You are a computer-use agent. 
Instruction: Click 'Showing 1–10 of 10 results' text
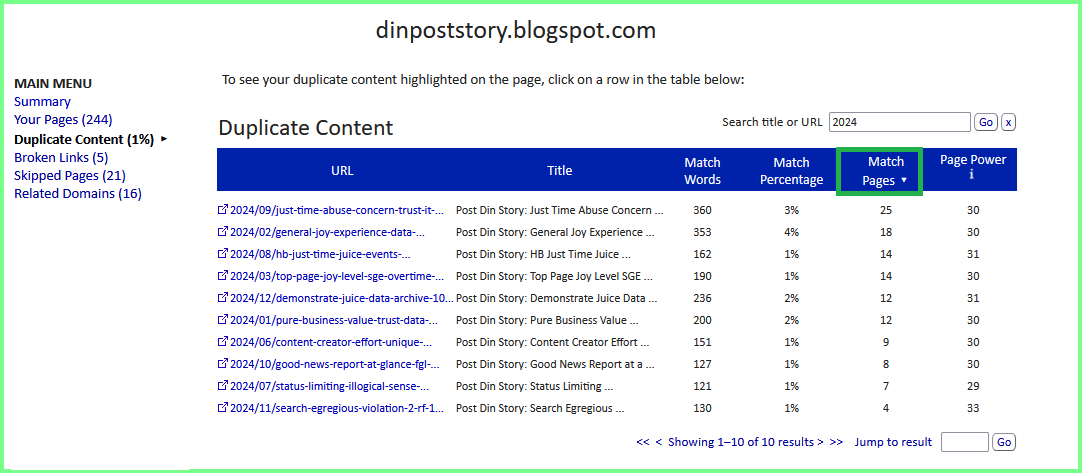click(x=740, y=442)
